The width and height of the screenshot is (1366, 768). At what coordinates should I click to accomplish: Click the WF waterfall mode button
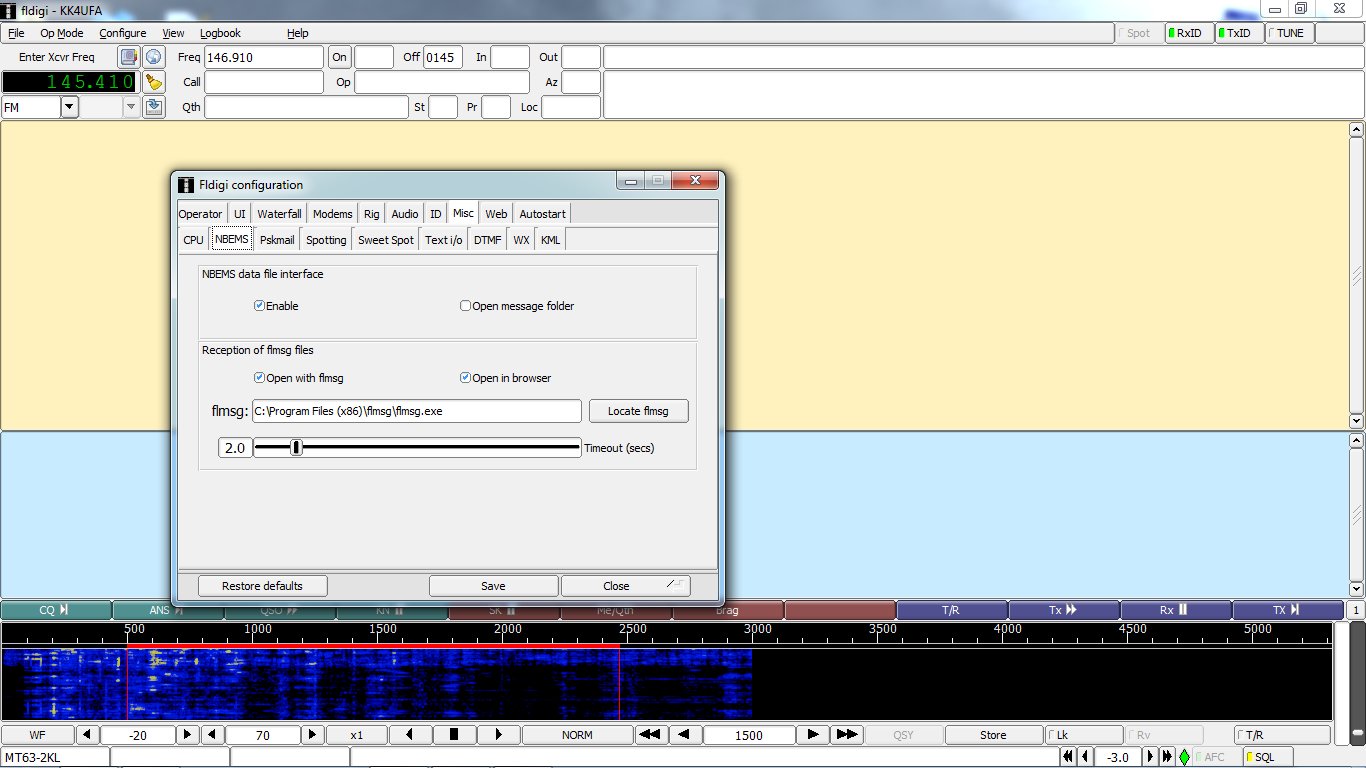click(x=37, y=734)
